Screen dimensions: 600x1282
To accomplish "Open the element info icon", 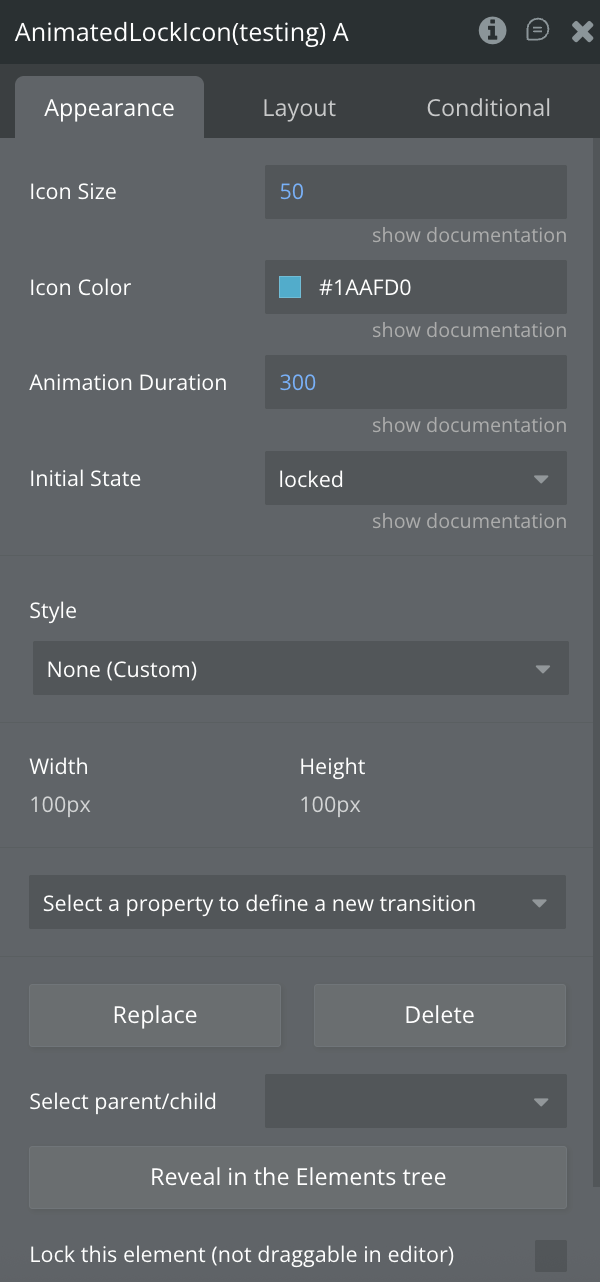I will 492,31.
